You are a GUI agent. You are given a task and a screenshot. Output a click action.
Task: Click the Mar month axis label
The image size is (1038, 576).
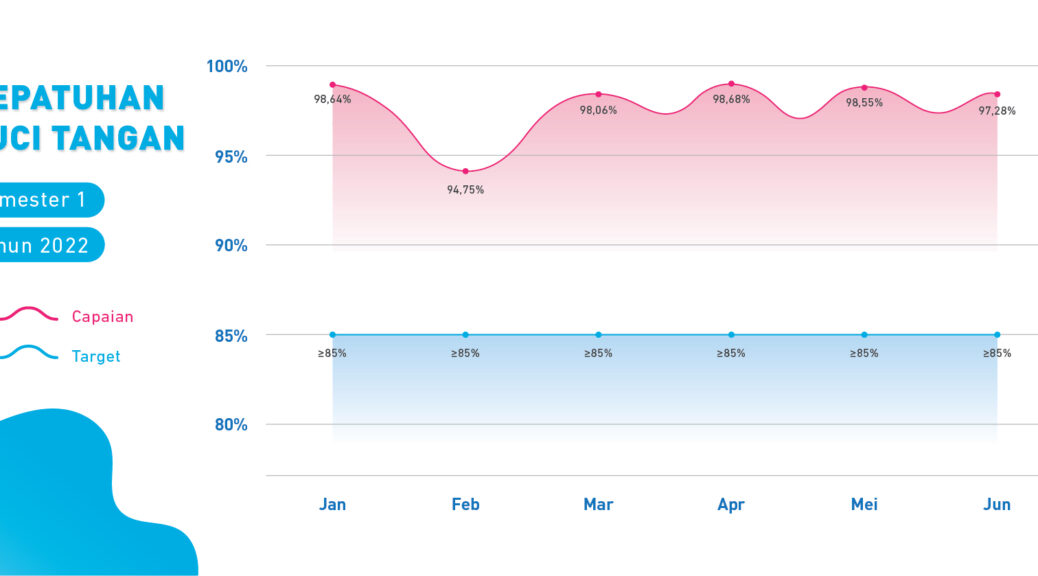pyautogui.click(x=598, y=504)
